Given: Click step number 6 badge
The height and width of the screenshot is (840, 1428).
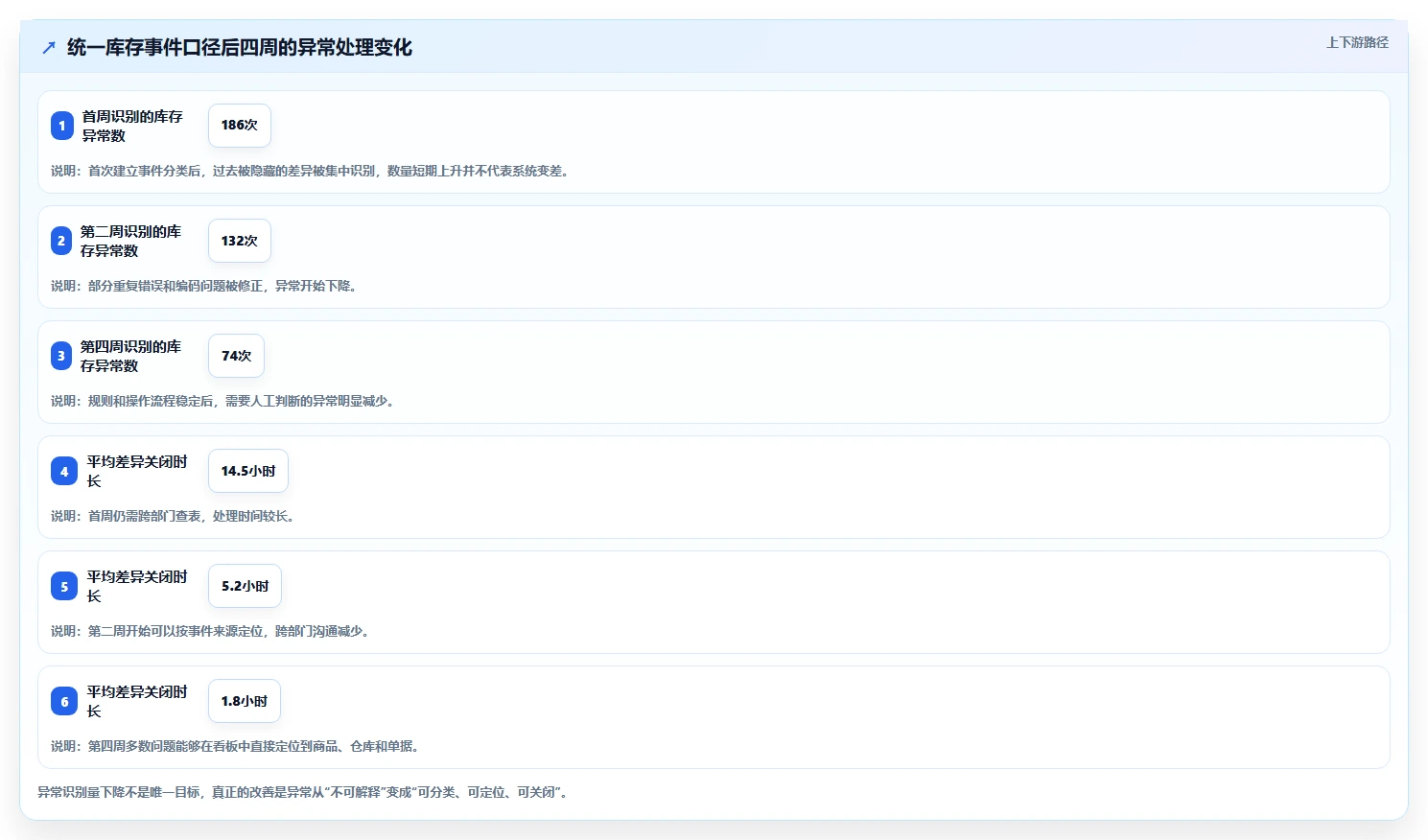Looking at the screenshot, I should pos(64,701).
